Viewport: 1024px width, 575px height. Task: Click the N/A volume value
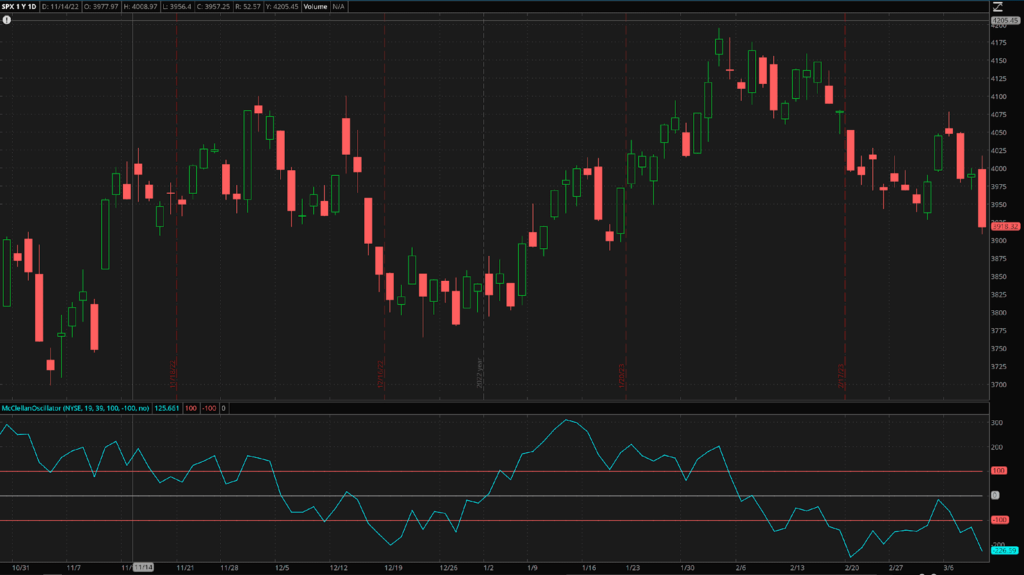338,7
